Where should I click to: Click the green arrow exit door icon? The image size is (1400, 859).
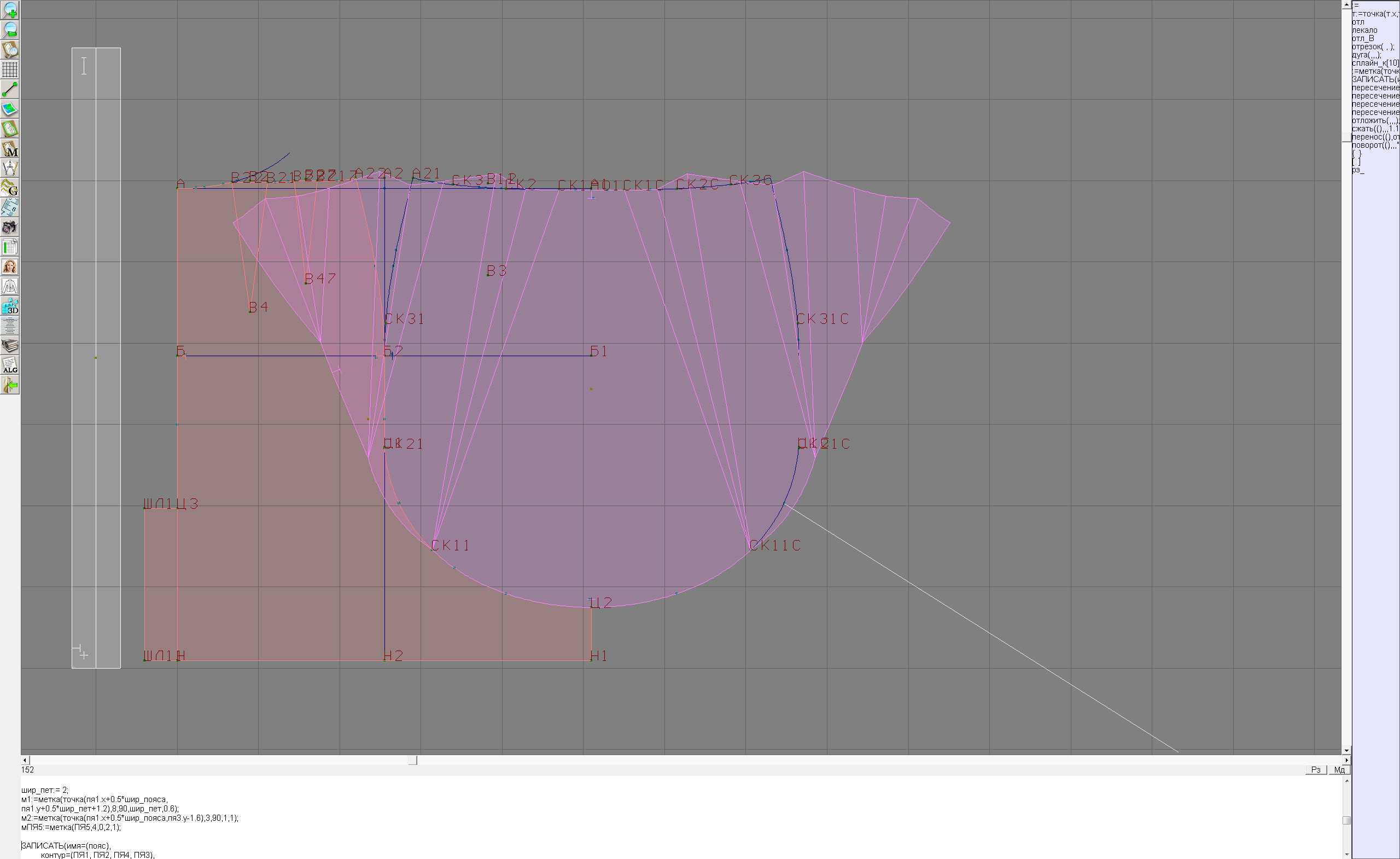(x=10, y=385)
